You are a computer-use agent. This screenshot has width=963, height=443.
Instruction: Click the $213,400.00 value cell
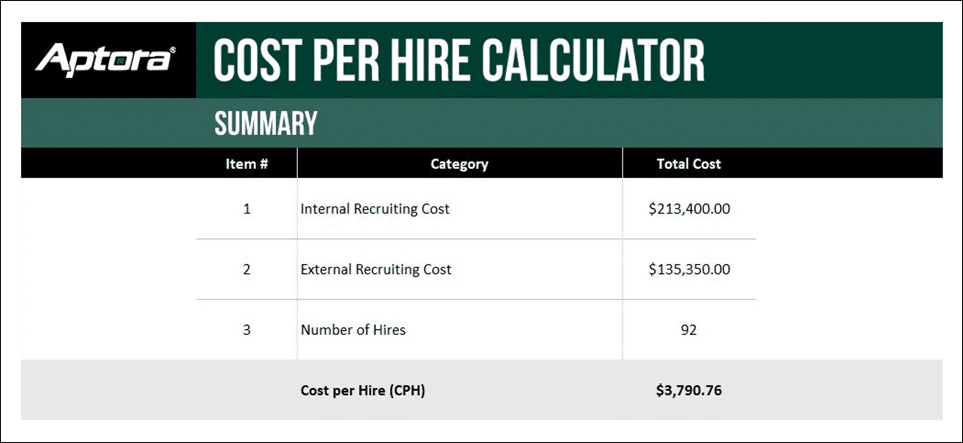[x=689, y=209]
